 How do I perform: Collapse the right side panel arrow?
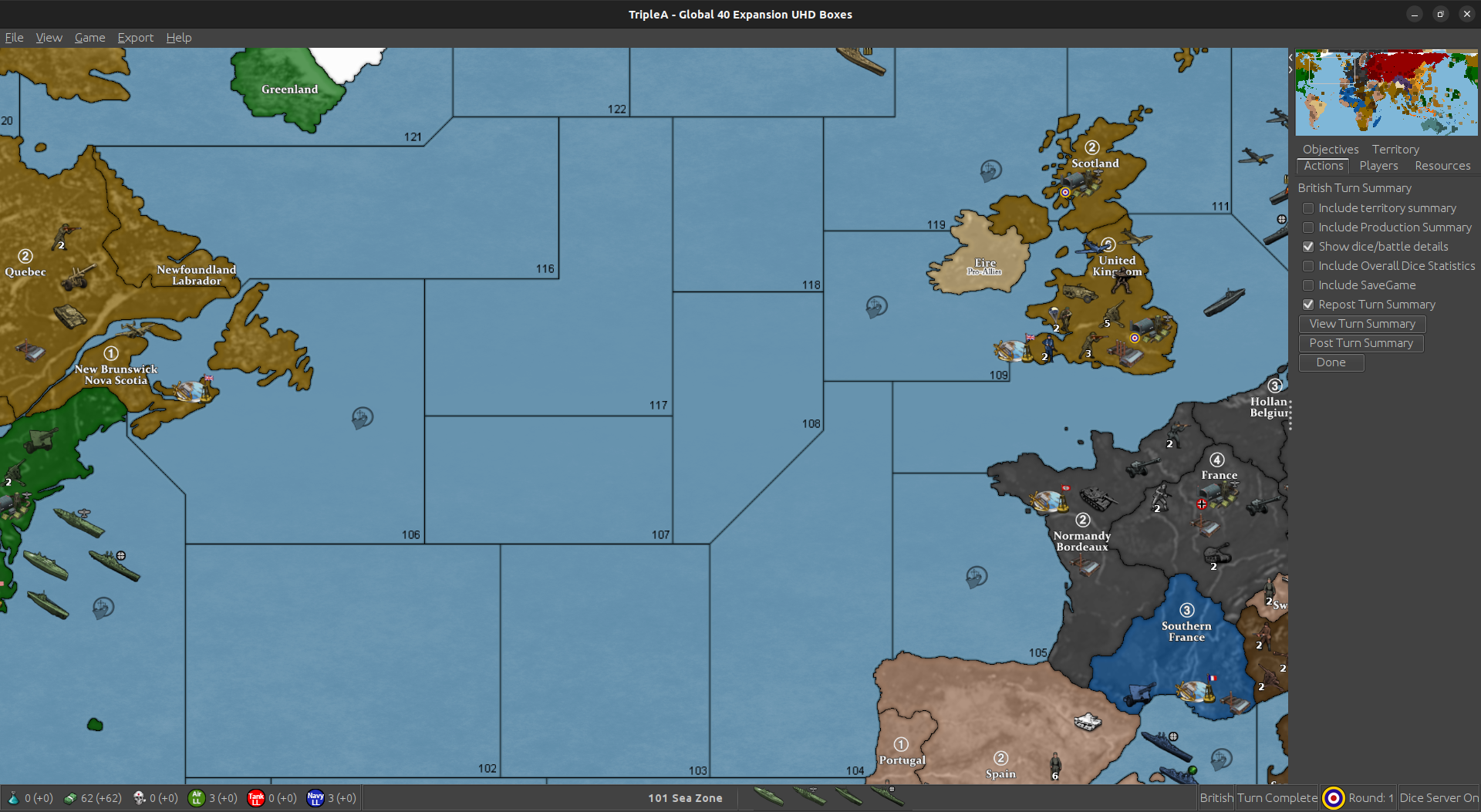(1290, 70)
